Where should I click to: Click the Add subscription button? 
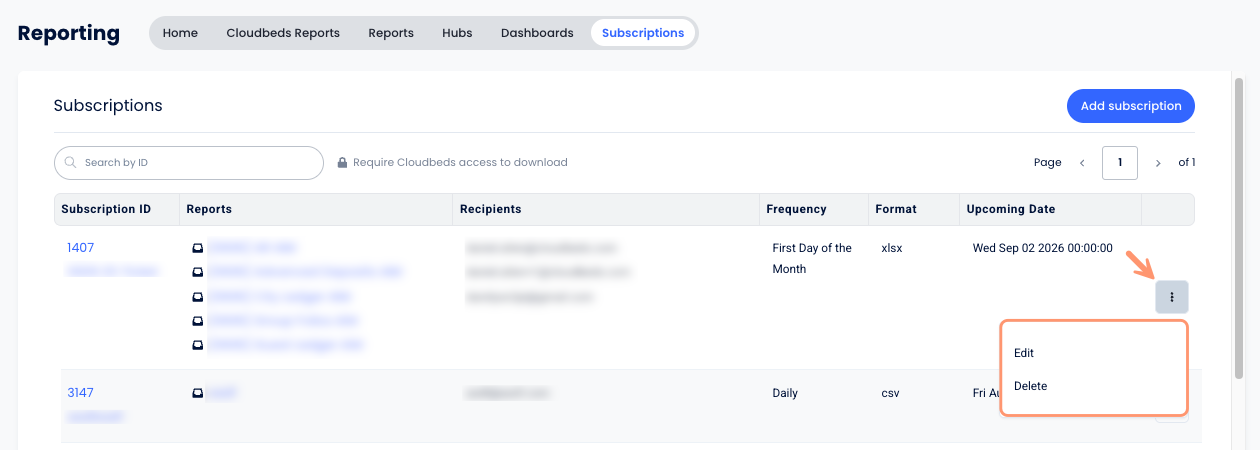[x=1131, y=106]
